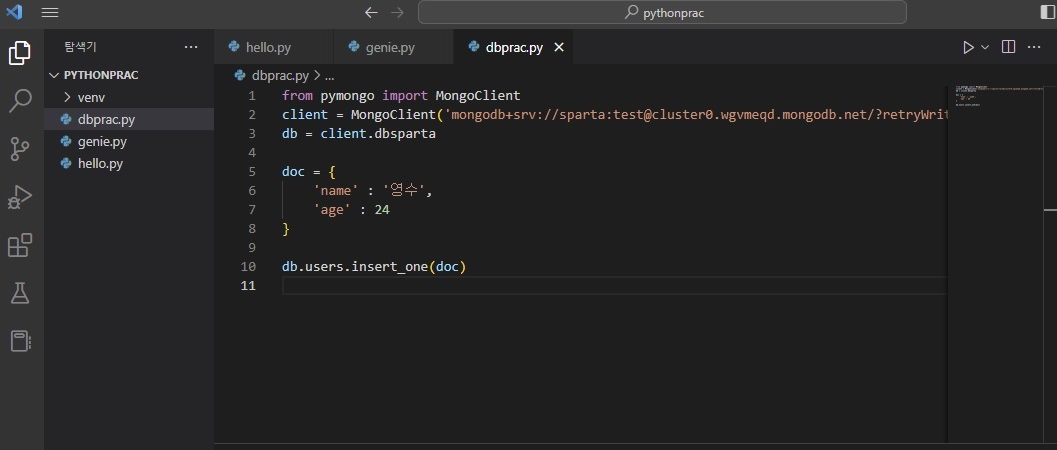Click line number 5 in gutter
Viewport: 1057px width, 450px height.
click(x=251, y=172)
